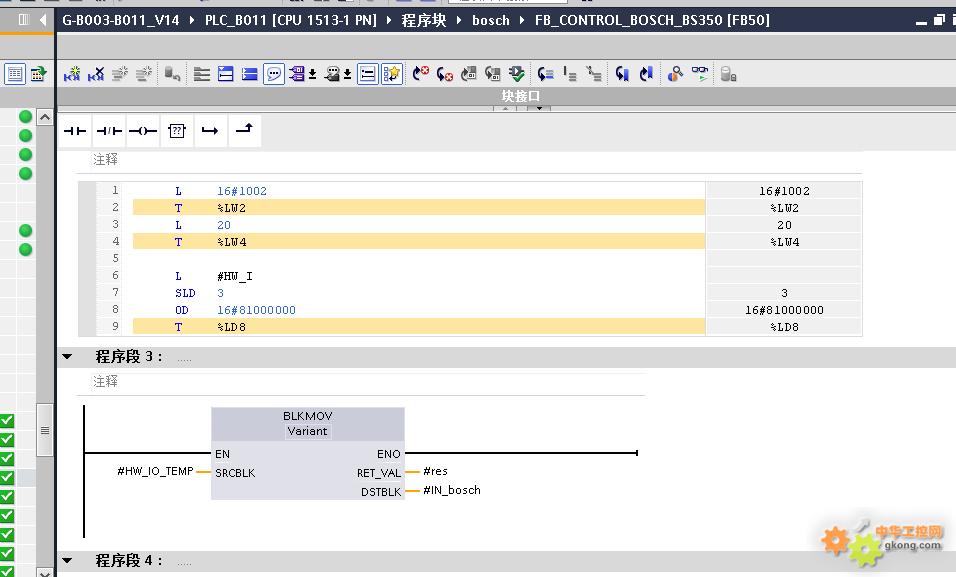Click the monitoring glasses icon
Image resolution: width=956 pixels, height=577 pixels.
[700, 74]
